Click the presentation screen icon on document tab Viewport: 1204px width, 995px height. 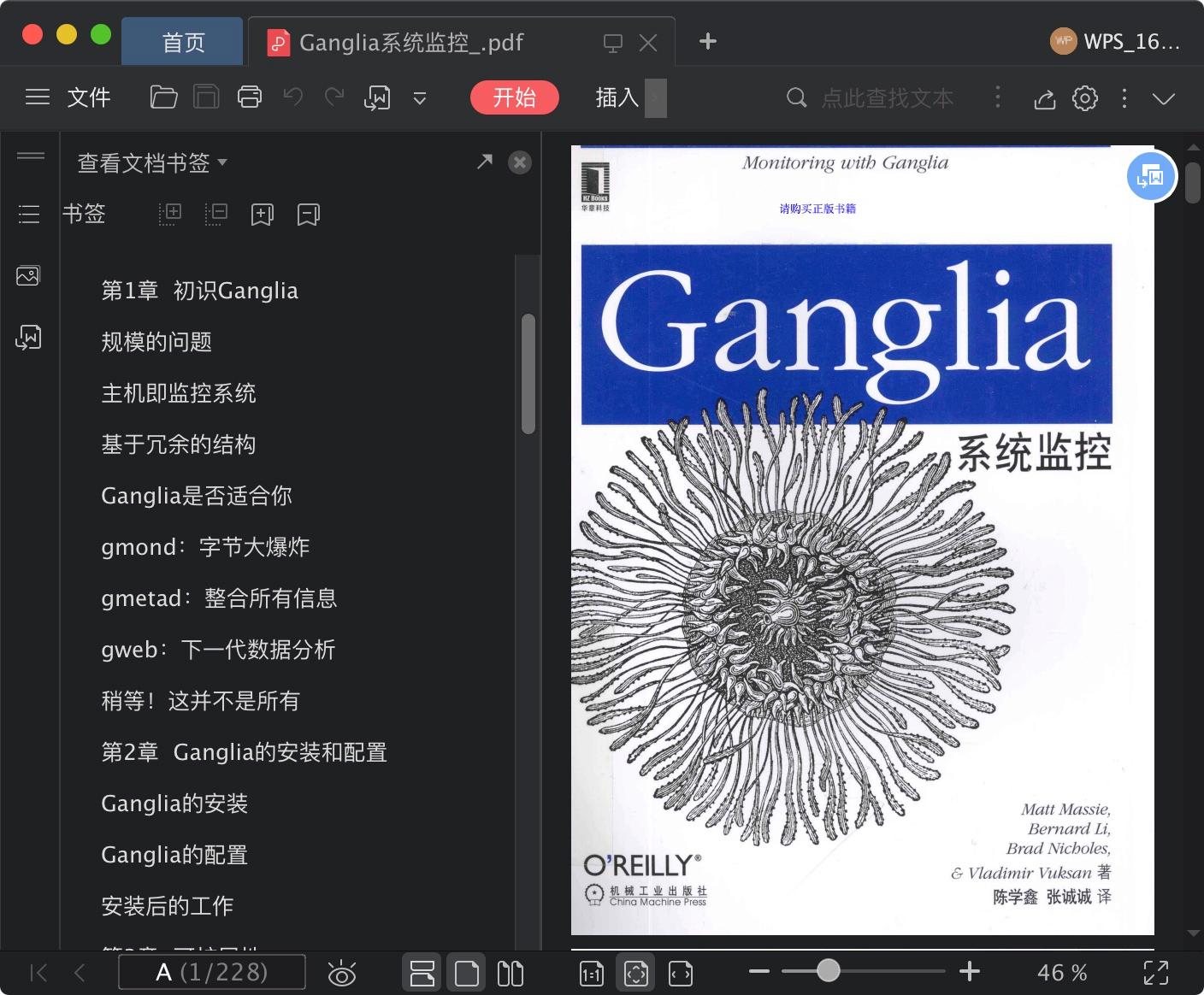613,43
